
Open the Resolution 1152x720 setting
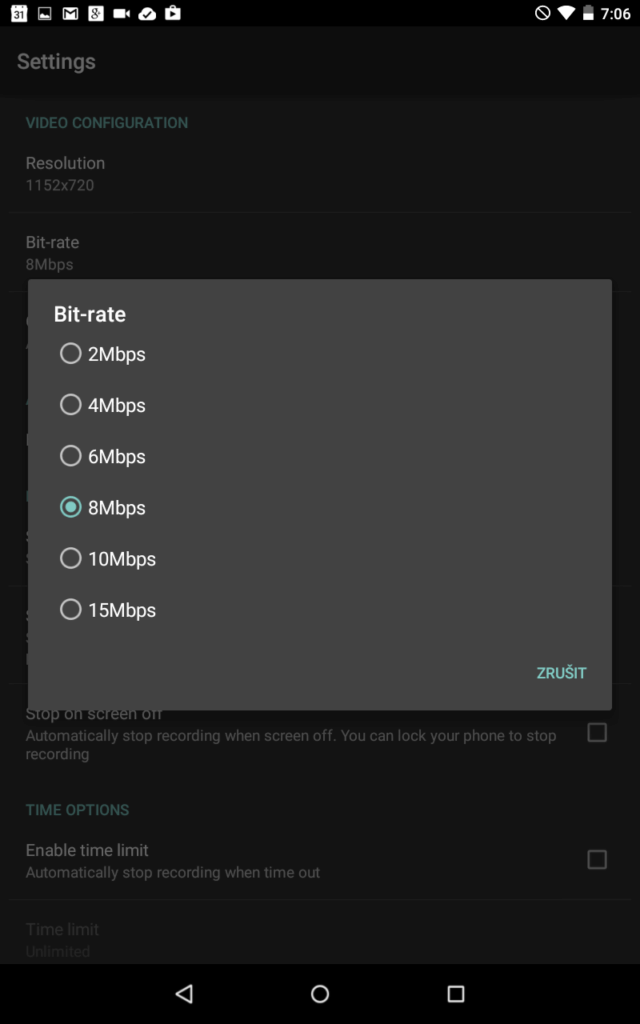pos(320,174)
